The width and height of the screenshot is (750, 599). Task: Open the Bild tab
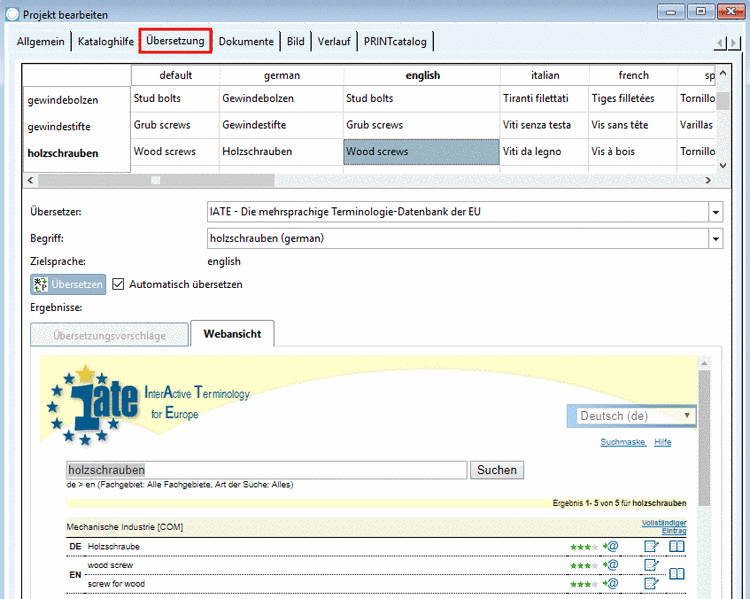coord(296,42)
